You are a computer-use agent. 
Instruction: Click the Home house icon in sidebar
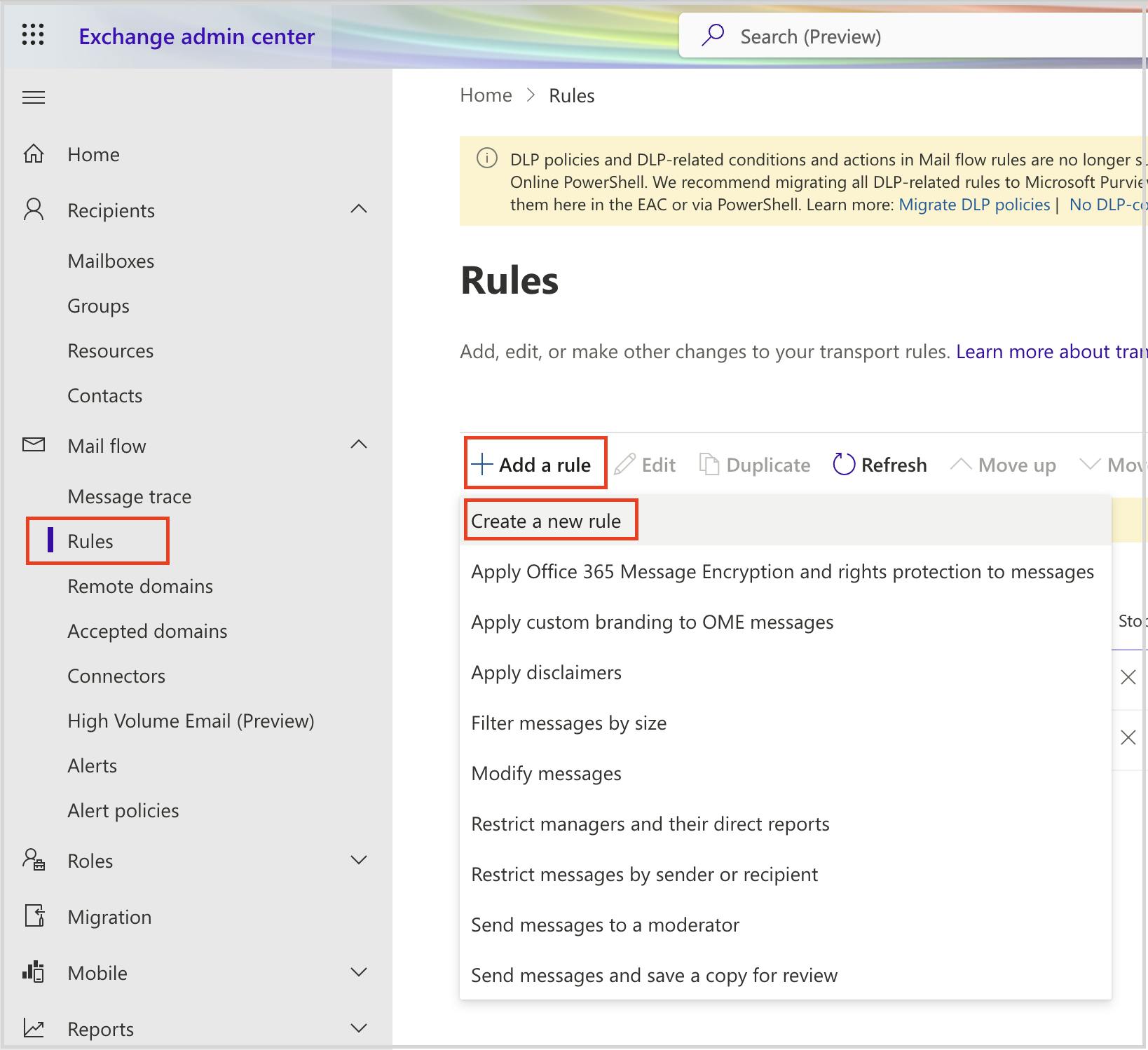[34, 154]
